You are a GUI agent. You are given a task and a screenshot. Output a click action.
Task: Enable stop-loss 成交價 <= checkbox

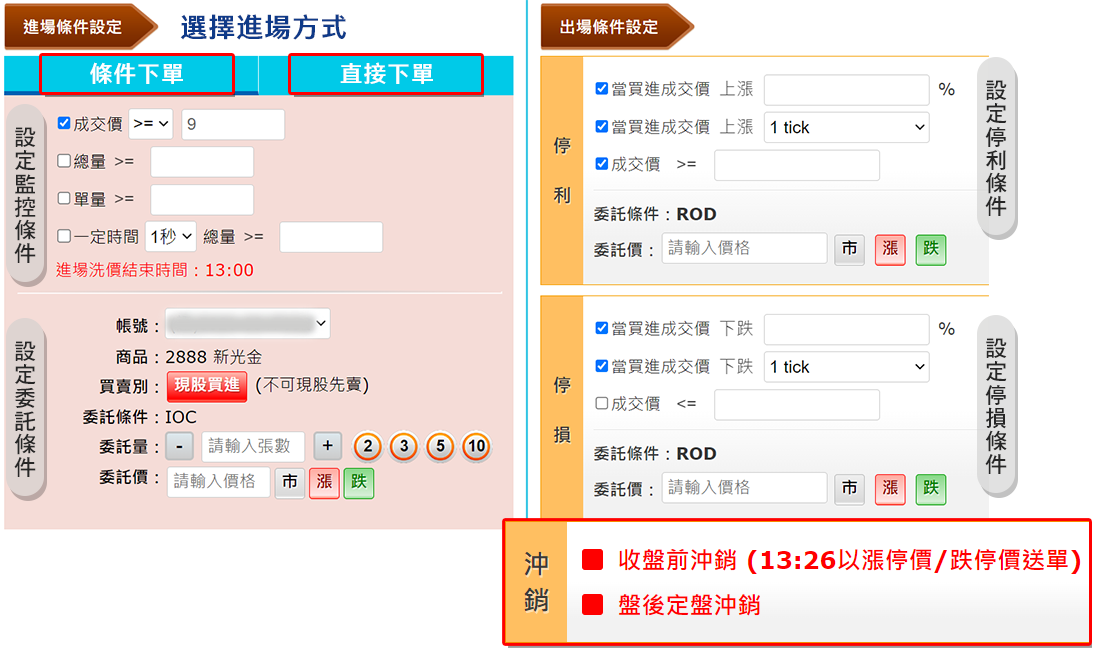click(x=601, y=404)
